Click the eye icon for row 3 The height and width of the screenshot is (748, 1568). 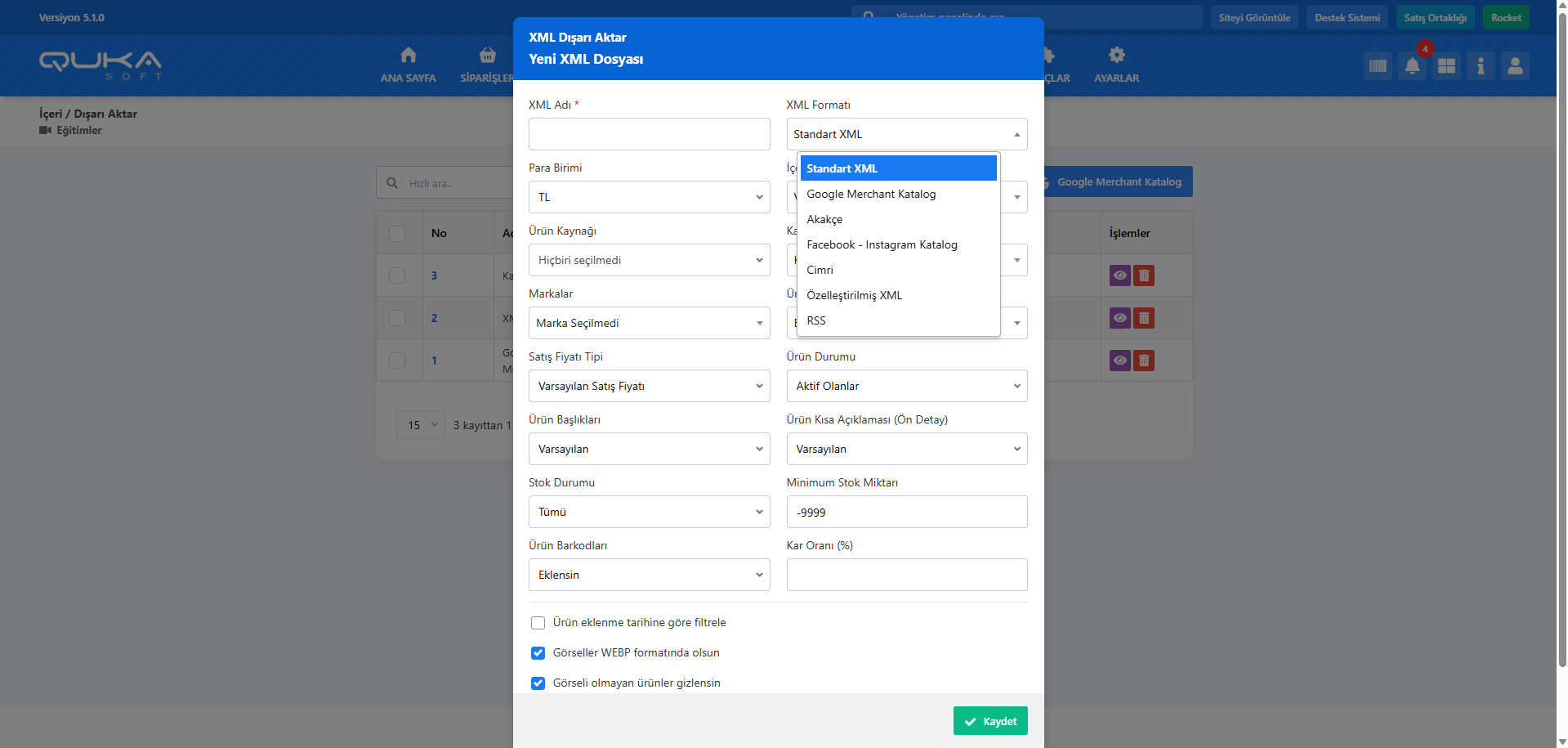click(1119, 275)
